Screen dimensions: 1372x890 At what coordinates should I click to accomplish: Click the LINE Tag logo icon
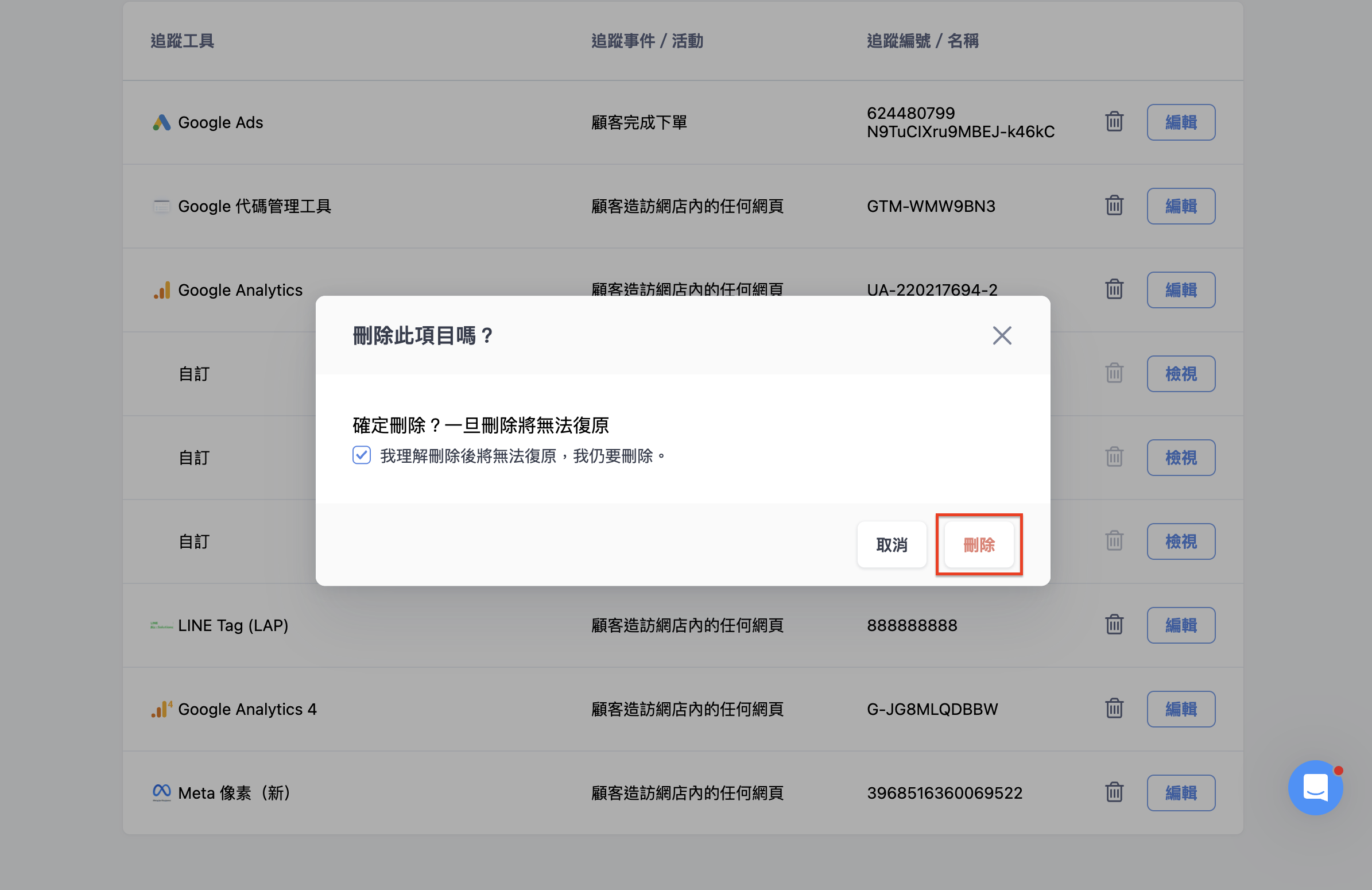coord(161,625)
